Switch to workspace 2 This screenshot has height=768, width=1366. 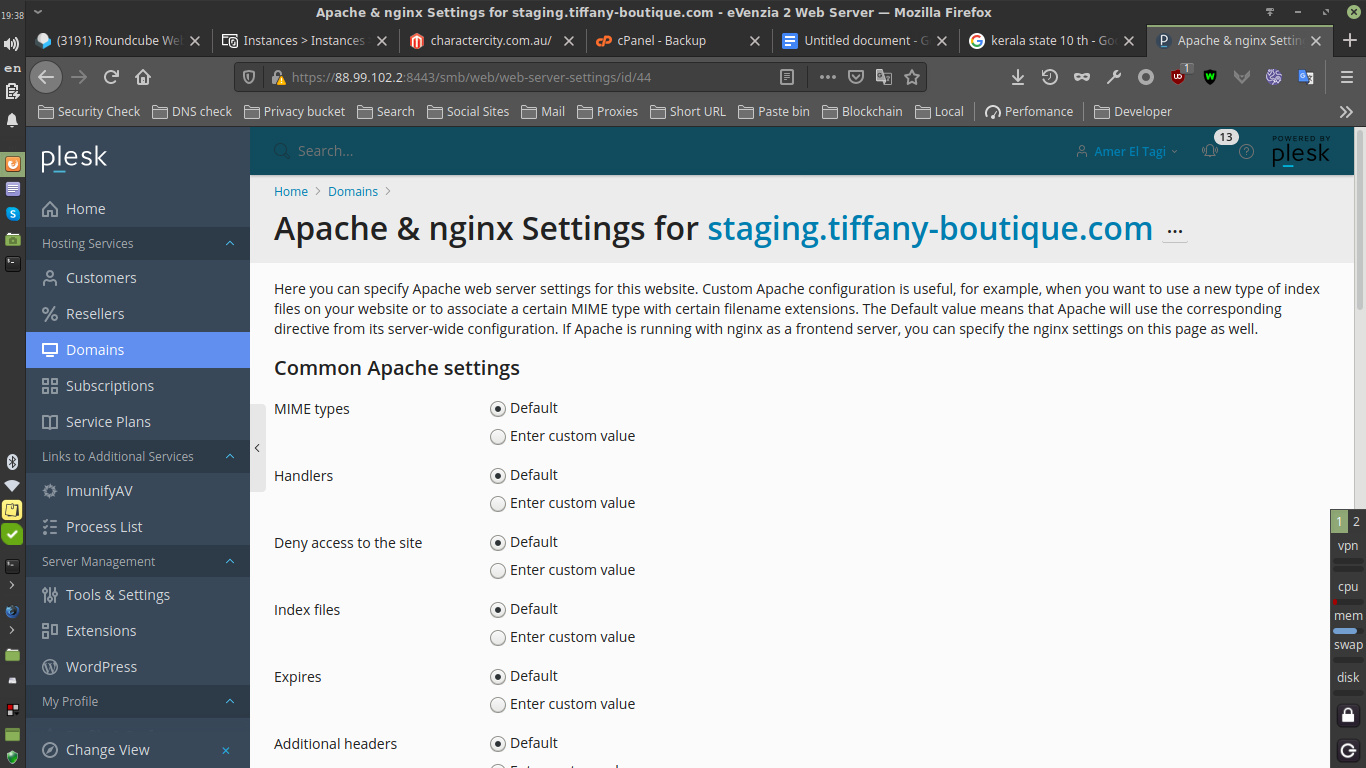tap(1356, 521)
